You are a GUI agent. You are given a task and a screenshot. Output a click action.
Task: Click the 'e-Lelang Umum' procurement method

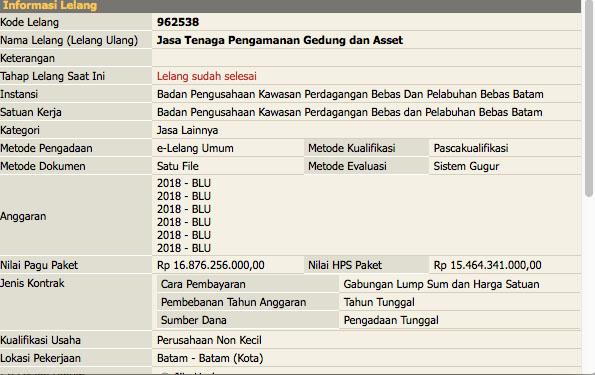(195, 148)
